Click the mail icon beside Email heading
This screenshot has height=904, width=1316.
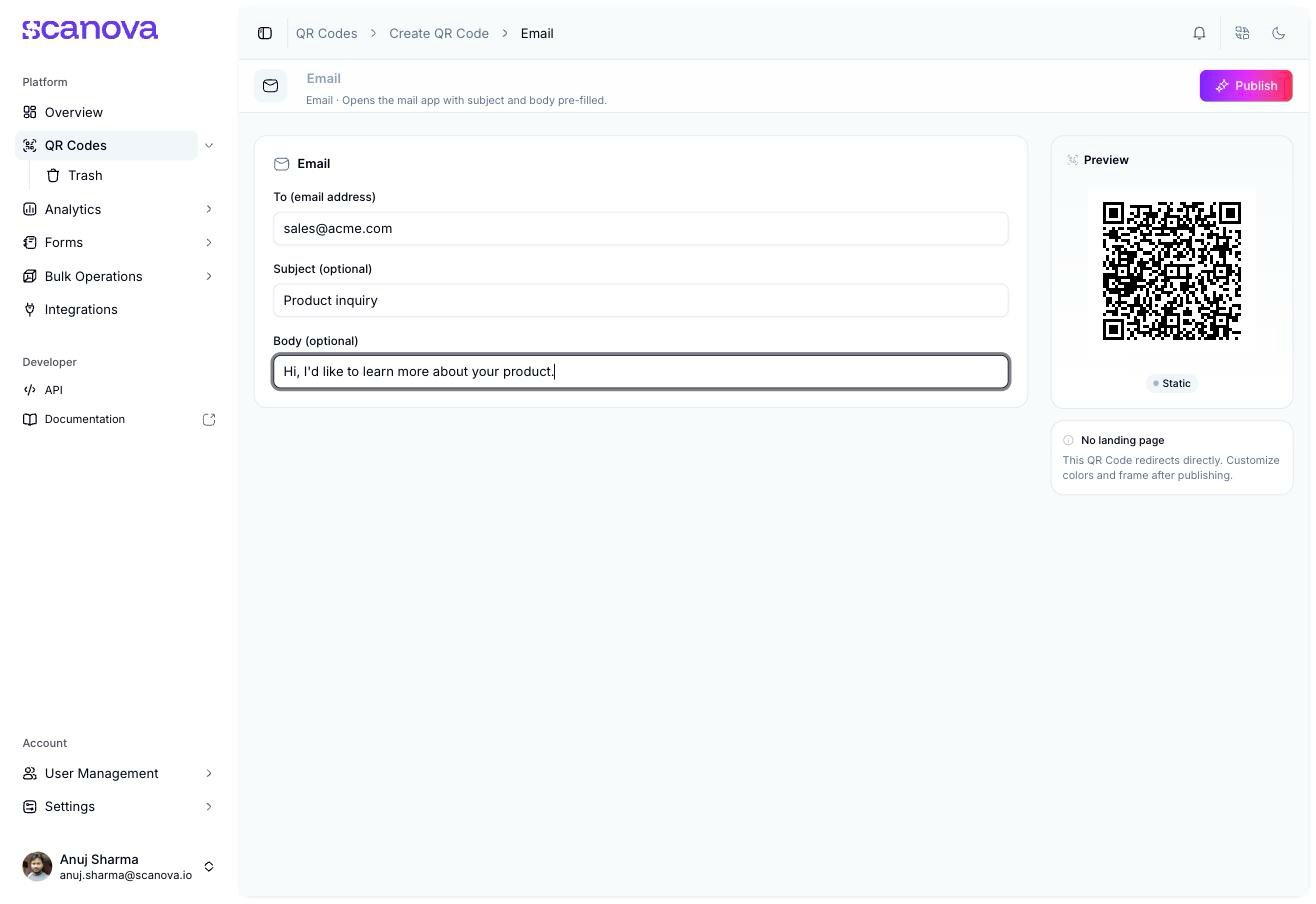[x=270, y=86]
